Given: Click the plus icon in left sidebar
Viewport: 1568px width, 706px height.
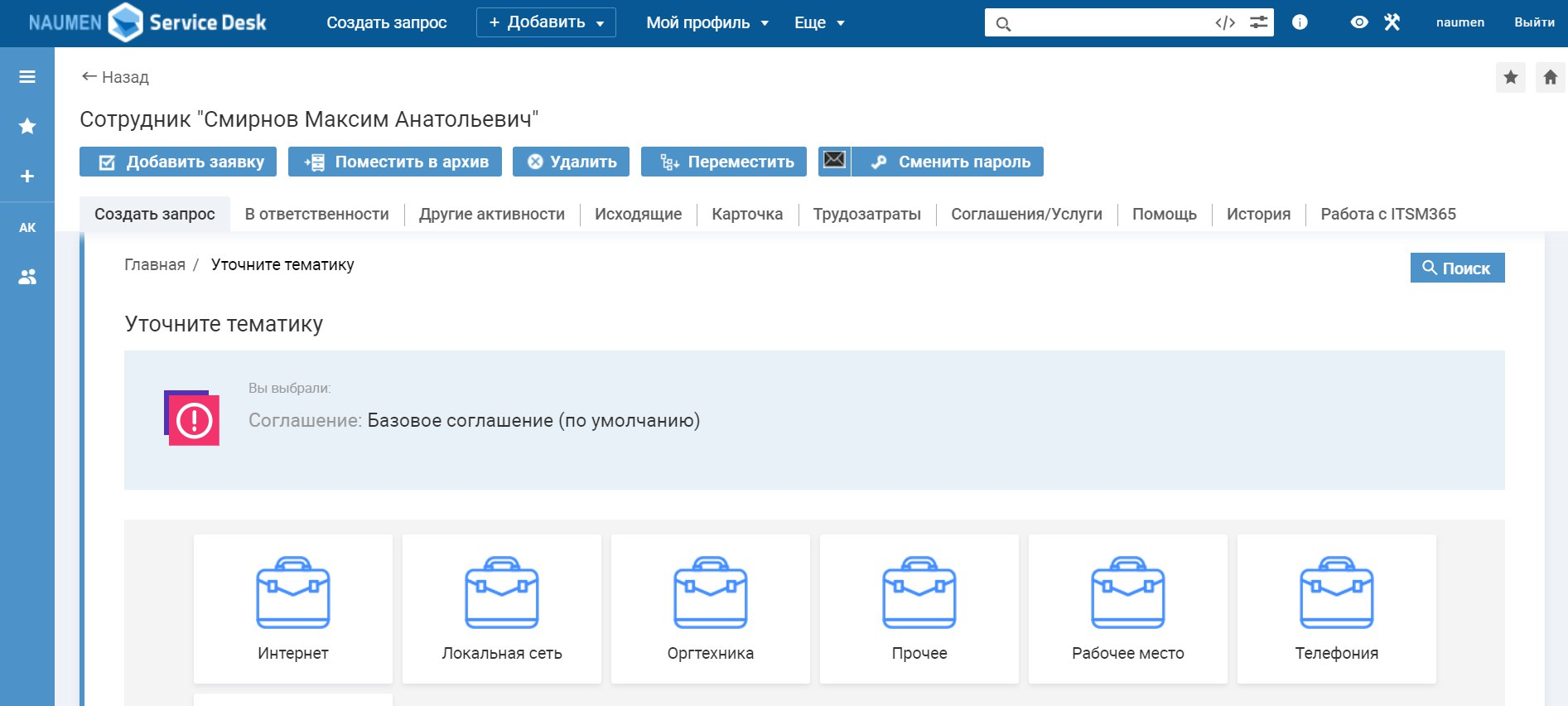Looking at the screenshot, I should (27, 176).
